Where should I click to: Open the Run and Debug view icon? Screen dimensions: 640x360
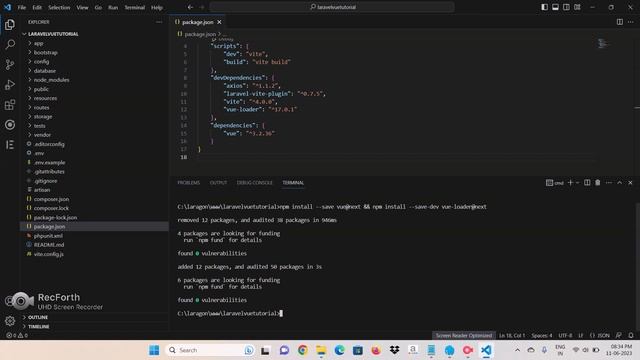click(x=10, y=84)
